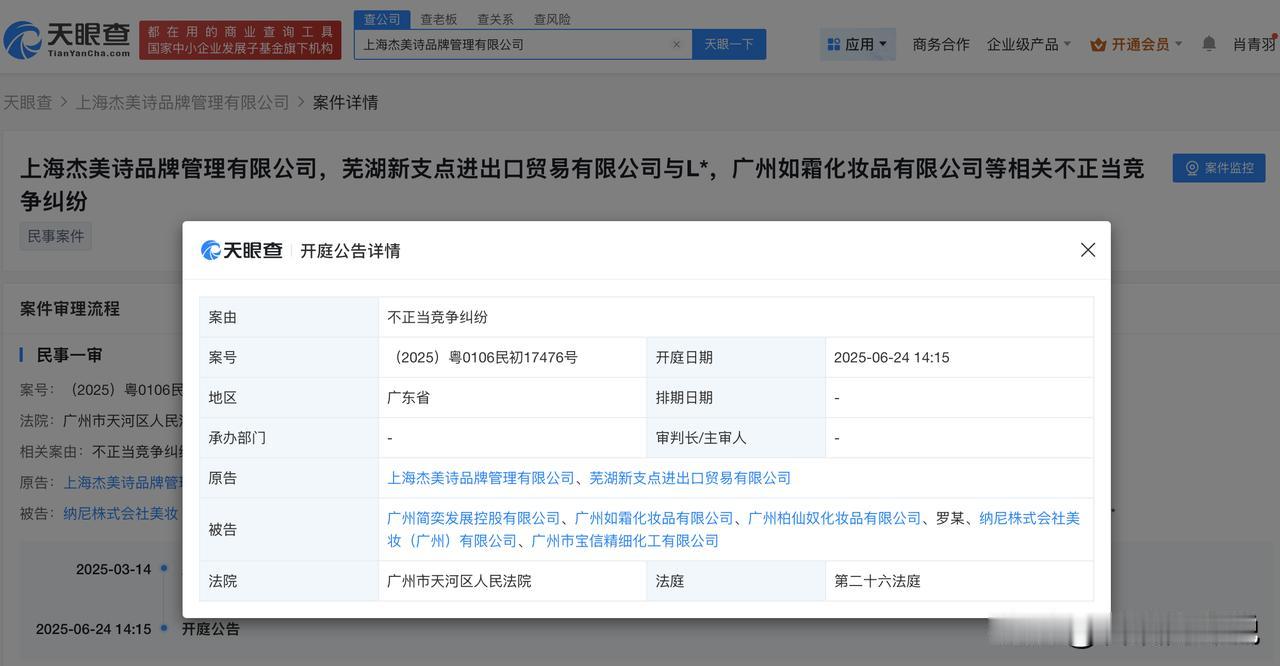The height and width of the screenshot is (666, 1280).
Task: Open plaintiff 芜湖新支点进出口贸易有限公司 link
Action: 690,478
